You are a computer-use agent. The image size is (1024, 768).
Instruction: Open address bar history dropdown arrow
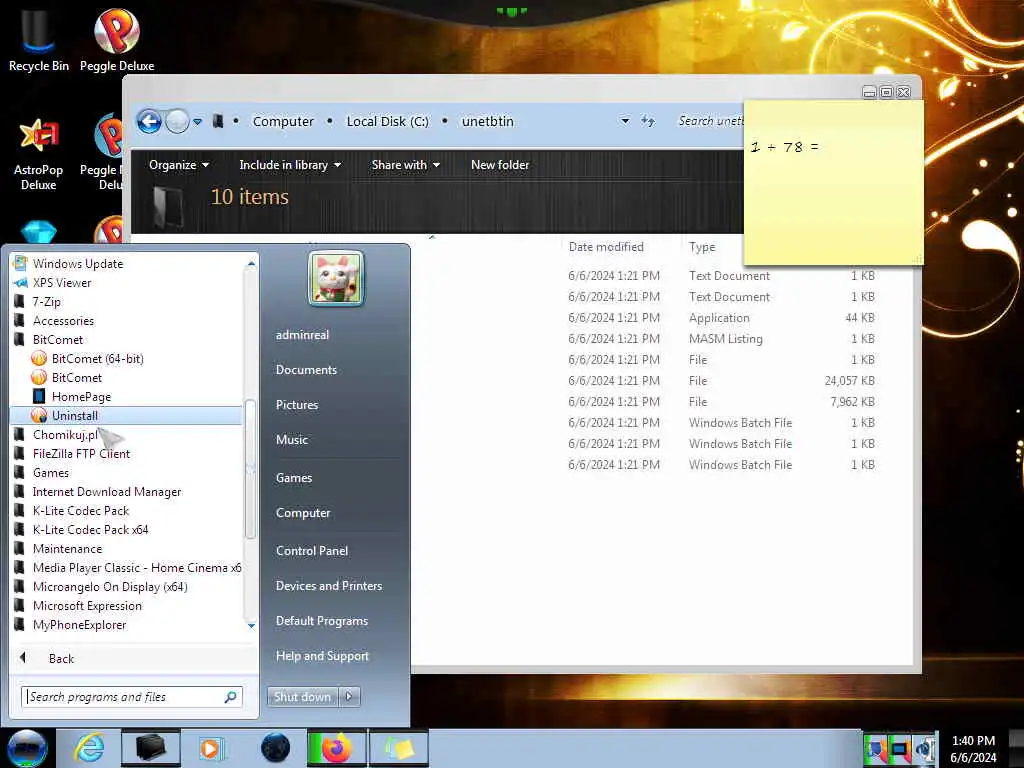coord(625,121)
